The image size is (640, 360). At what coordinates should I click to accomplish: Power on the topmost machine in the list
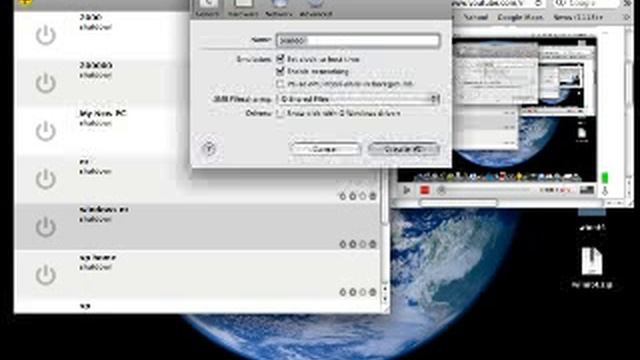[x=45, y=35]
